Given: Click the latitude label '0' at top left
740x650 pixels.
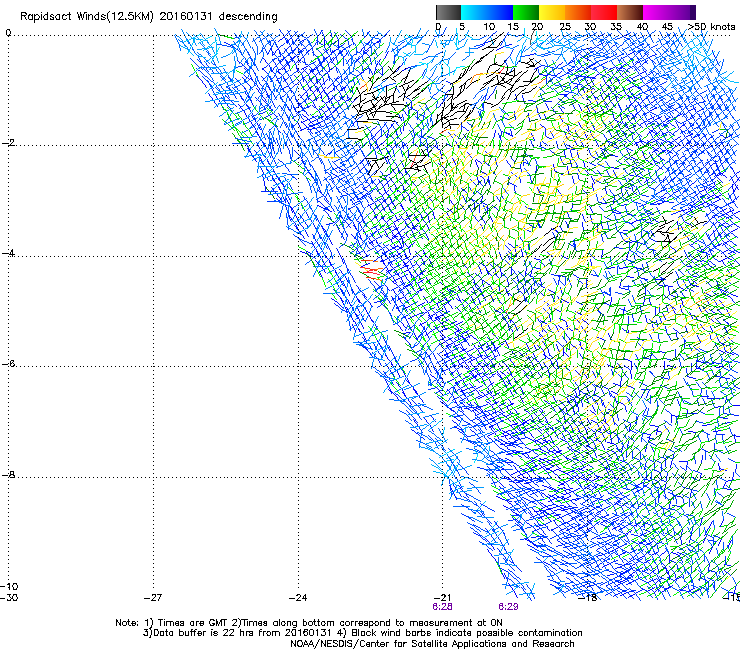Looking at the screenshot, I should click(8, 33).
